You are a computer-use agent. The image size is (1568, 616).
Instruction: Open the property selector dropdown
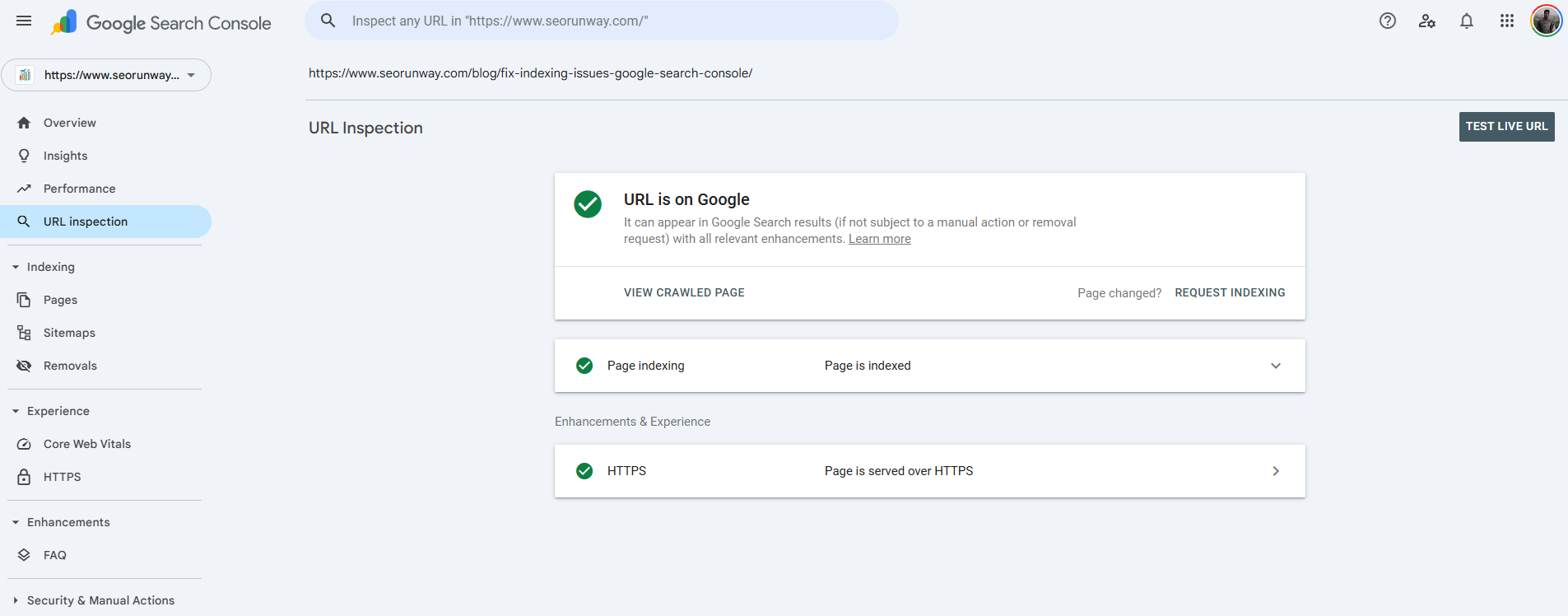[106, 75]
